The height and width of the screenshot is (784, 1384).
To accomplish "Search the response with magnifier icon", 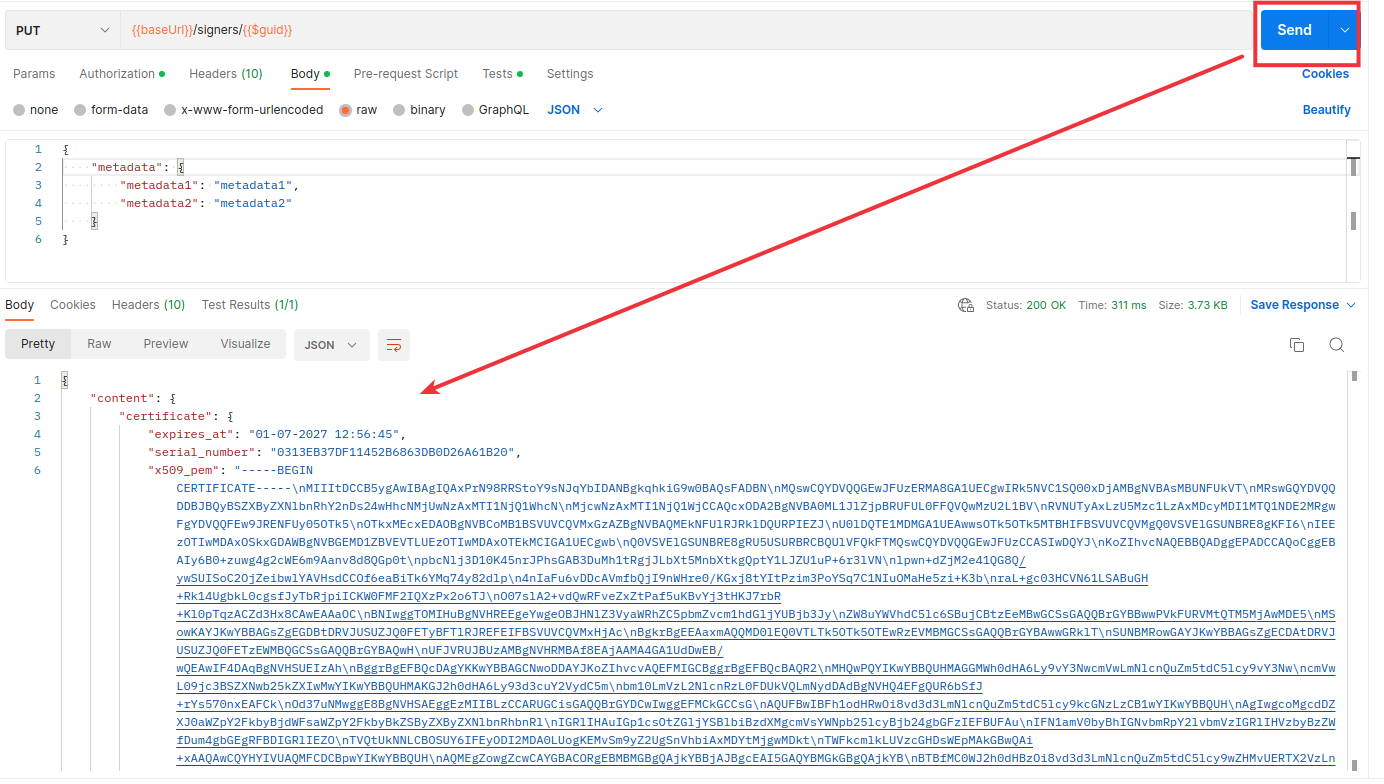I will [x=1336, y=345].
